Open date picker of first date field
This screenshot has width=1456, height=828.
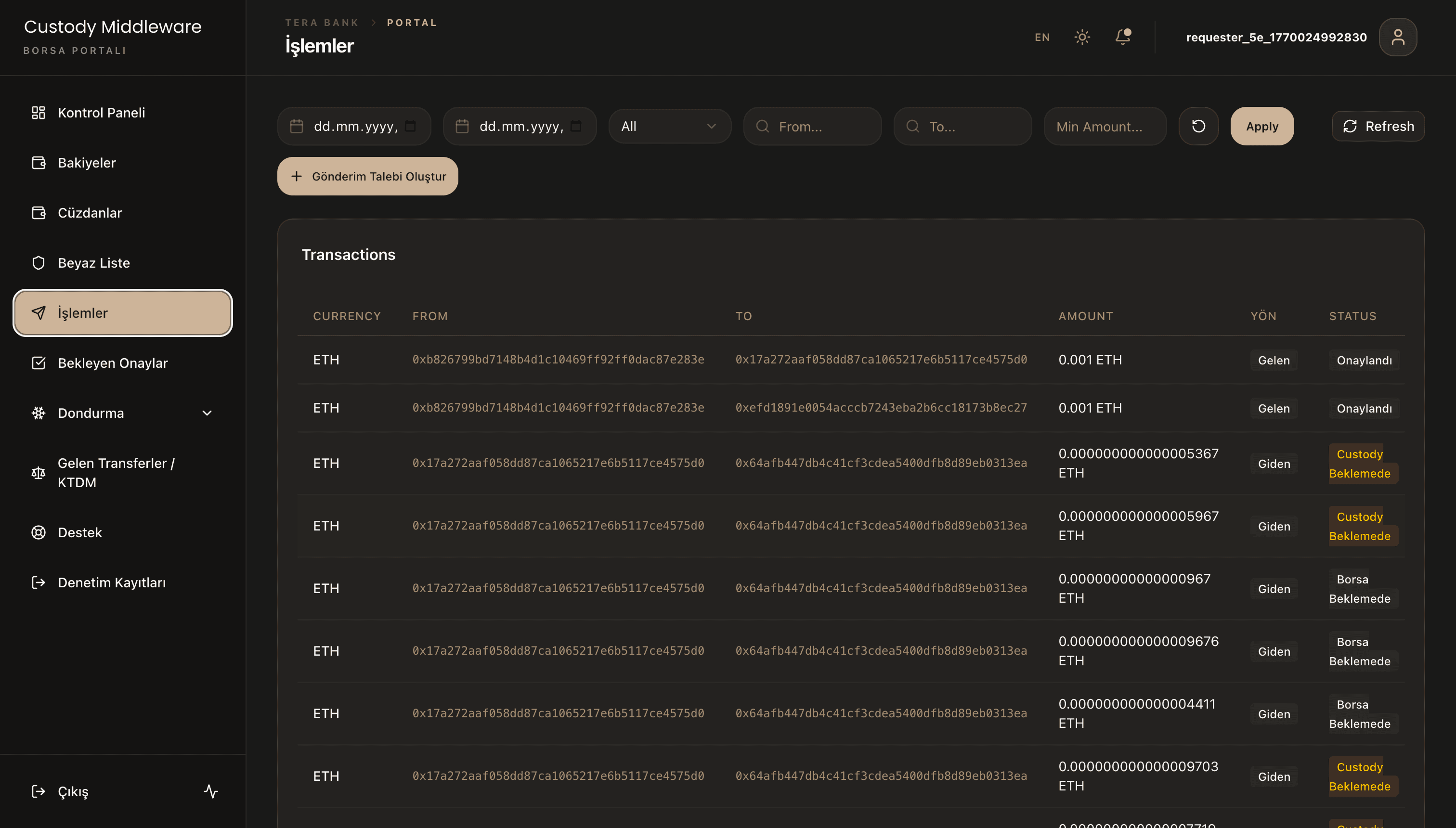pos(410,126)
